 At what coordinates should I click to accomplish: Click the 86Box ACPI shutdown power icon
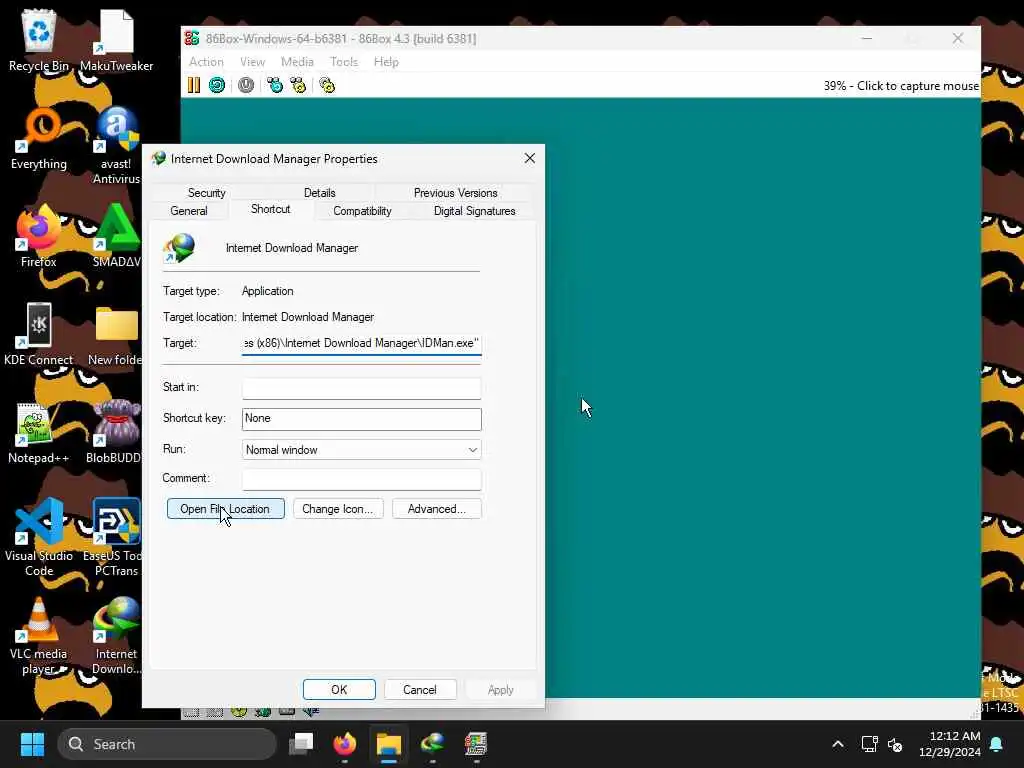(x=246, y=85)
